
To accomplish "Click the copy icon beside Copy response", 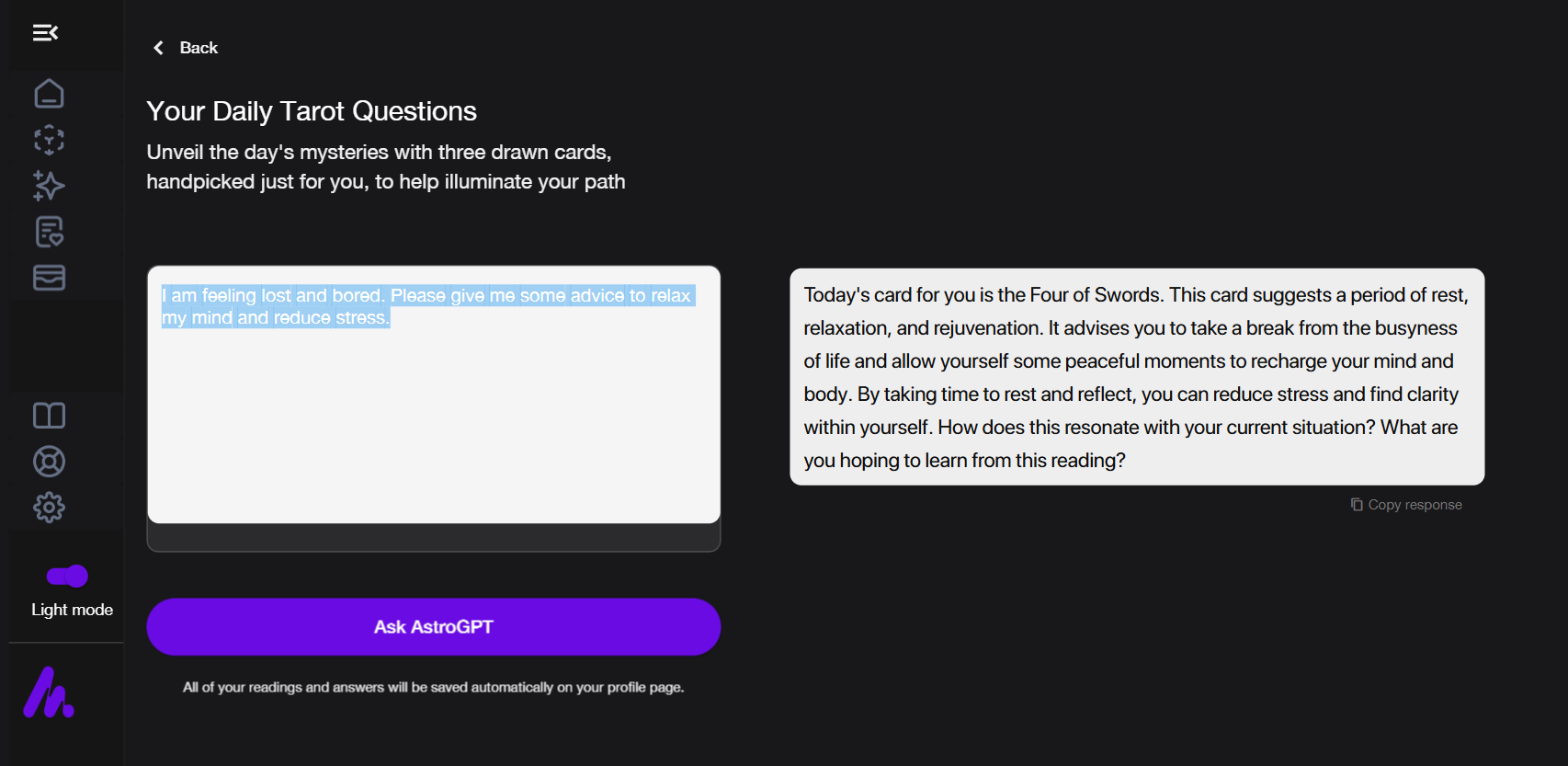I will [1357, 505].
